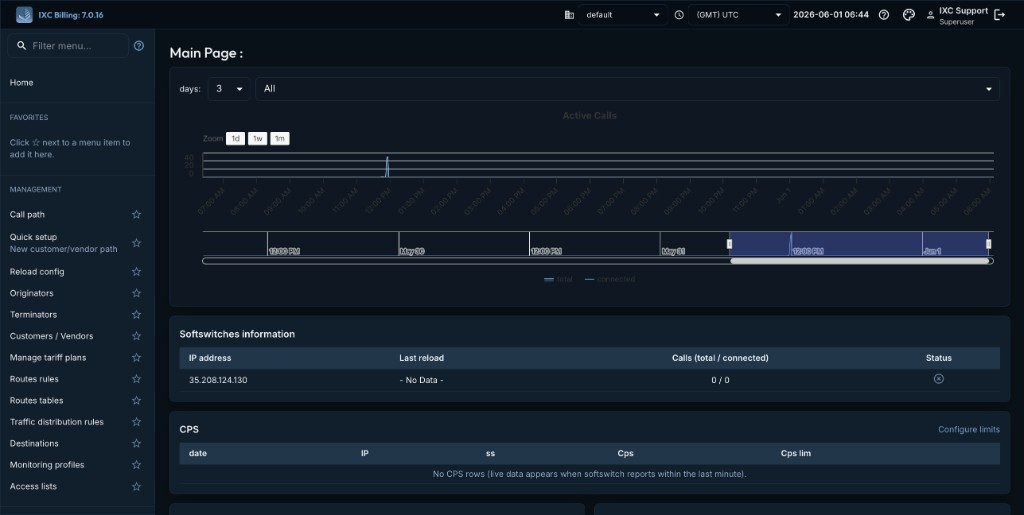The height and width of the screenshot is (515, 1024).
Task: Click the softswitch status icon for 35.208.124.130
Action: 938,379
